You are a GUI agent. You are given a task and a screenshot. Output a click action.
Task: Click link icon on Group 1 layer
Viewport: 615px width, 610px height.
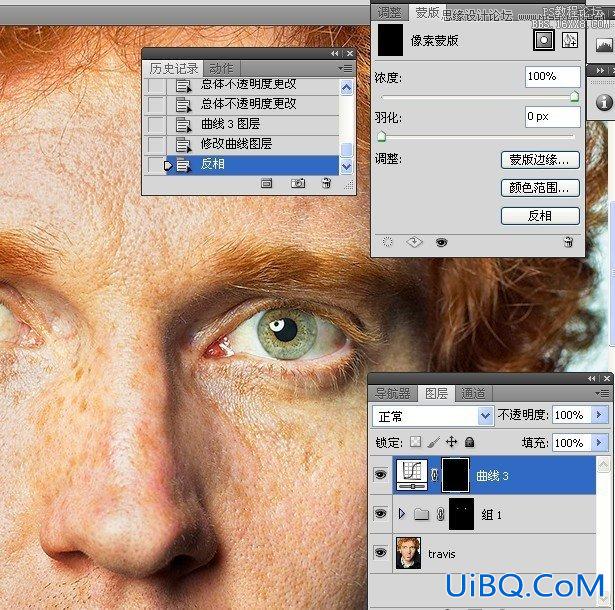pyautogui.click(x=440, y=514)
